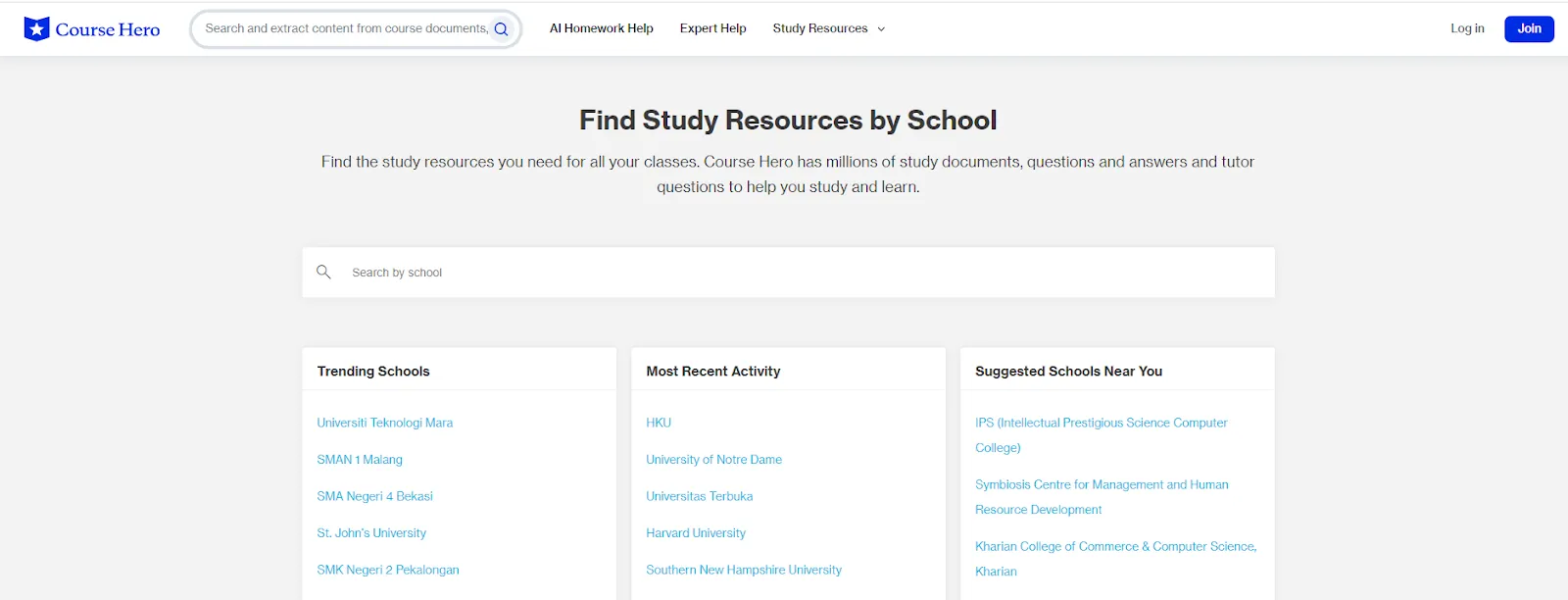Open Universitas Terbuka link
1568x600 pixels.
(x=699, y=496)
